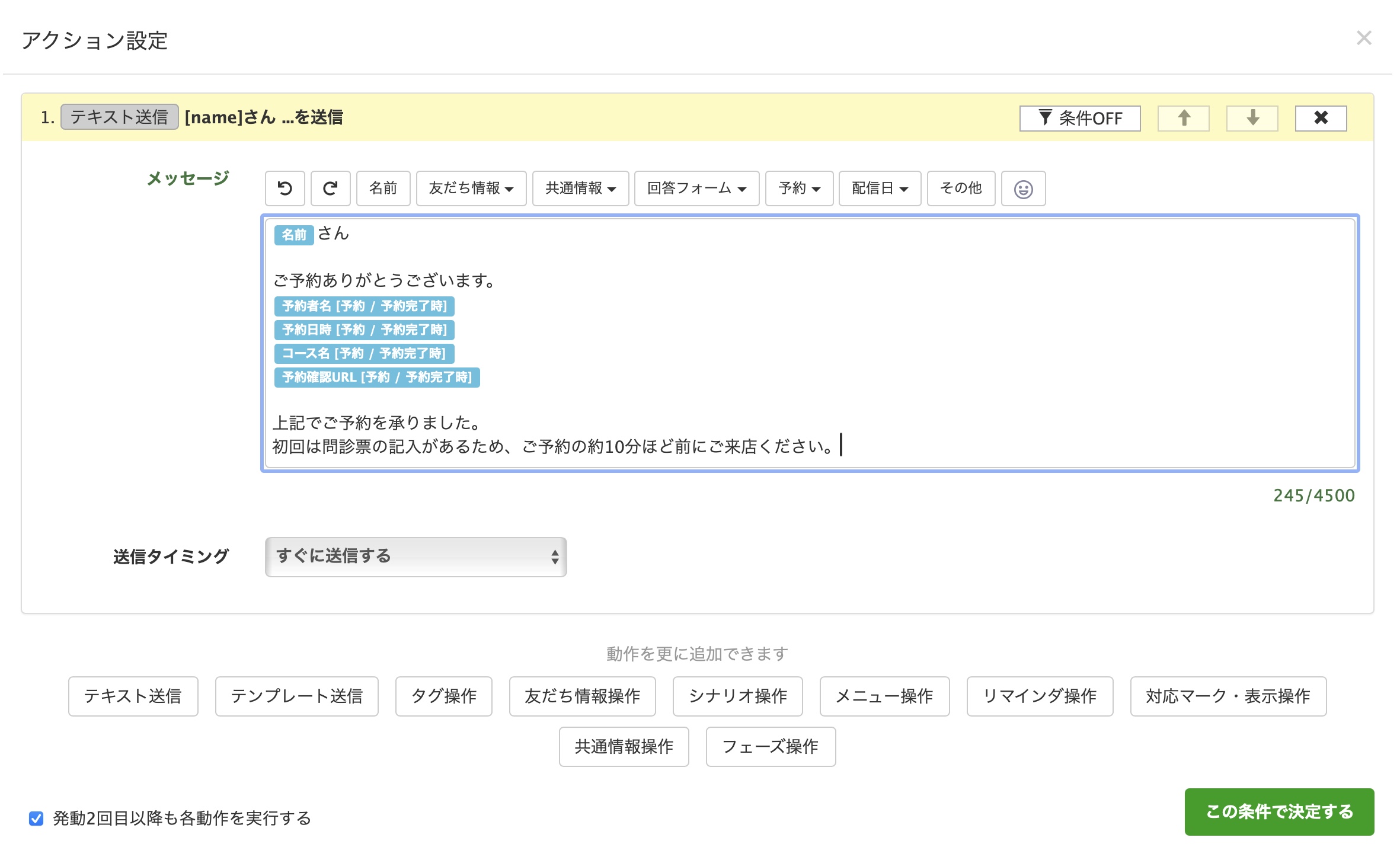Open the その他 insert menu
The width and height of the screenshot is (1400, 844).
tap(961, 188)
